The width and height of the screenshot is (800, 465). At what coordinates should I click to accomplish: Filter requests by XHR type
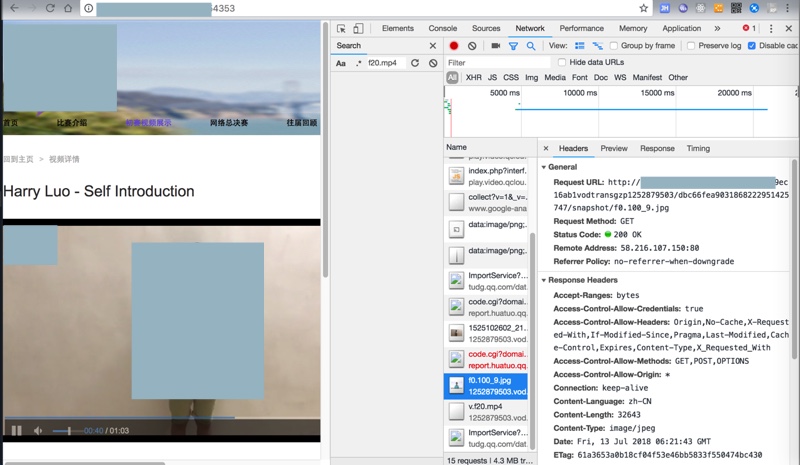pos(473,77)
